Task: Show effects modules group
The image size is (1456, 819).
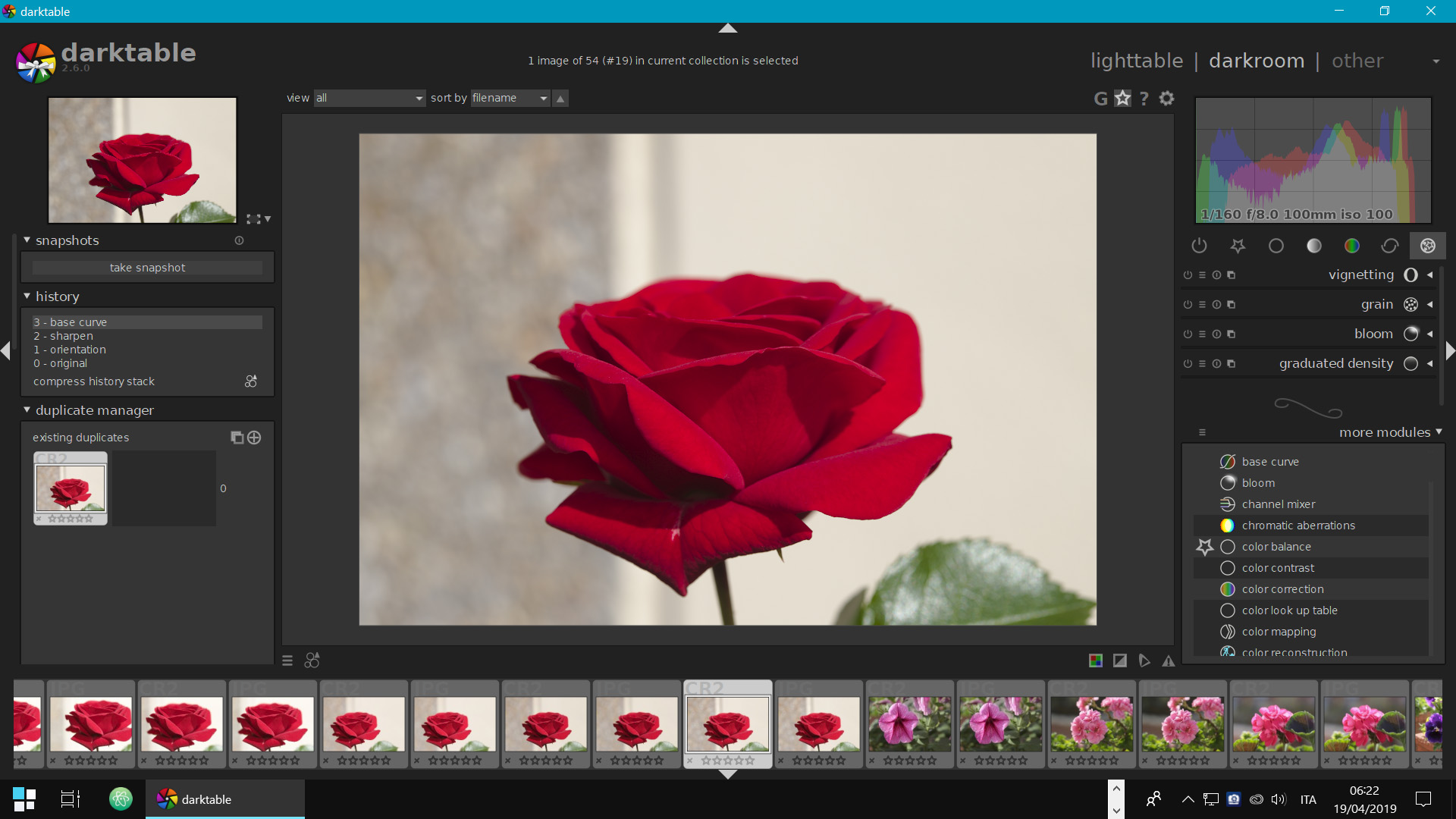Action: pos(1428,246)
